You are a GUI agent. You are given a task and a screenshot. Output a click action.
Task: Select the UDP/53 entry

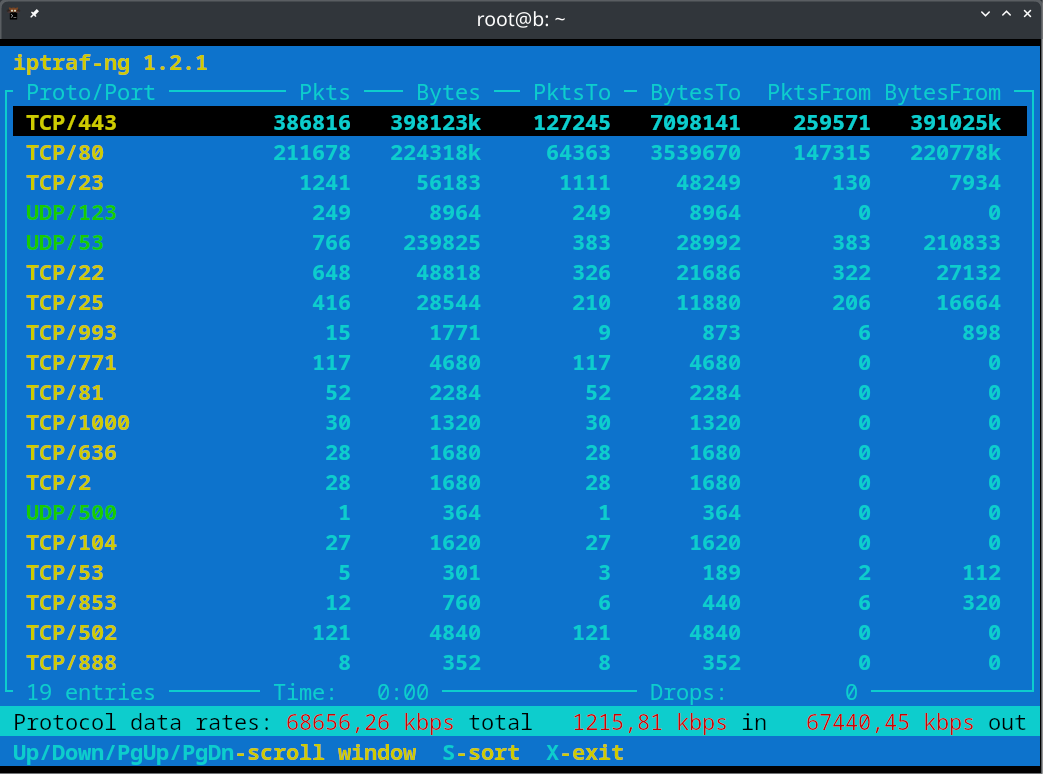pyautogui.click(x=65, y=243)
